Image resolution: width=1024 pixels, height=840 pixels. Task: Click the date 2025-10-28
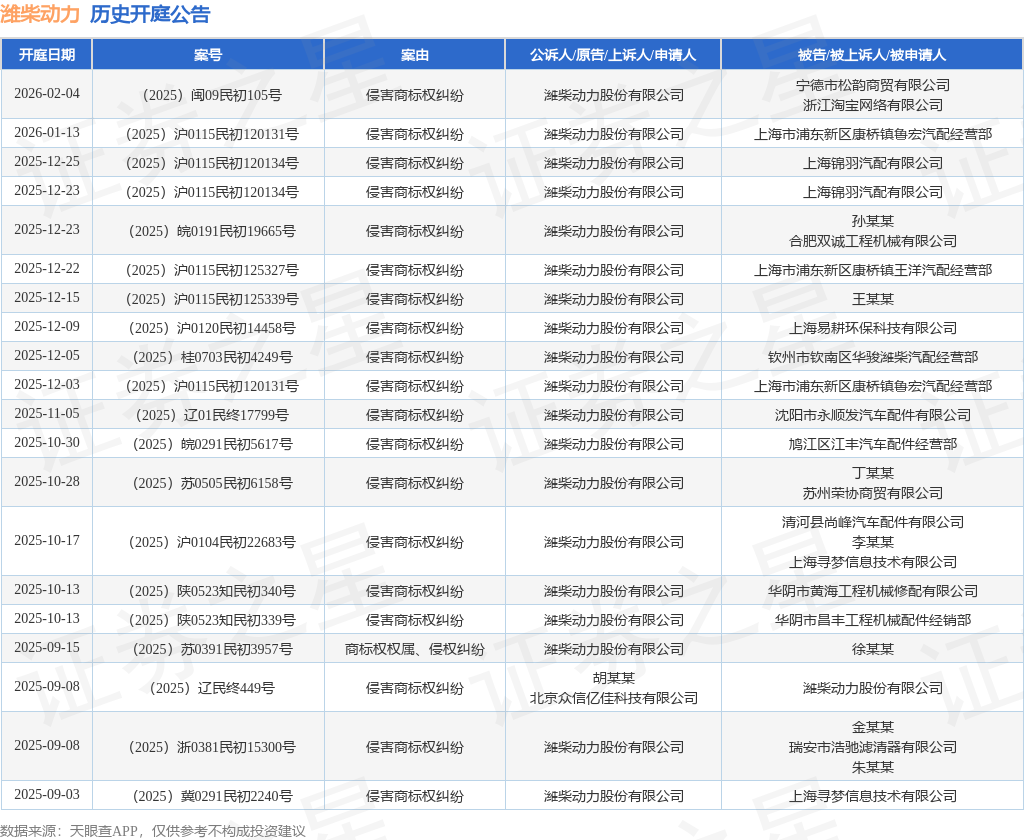[x=47, y=481]
